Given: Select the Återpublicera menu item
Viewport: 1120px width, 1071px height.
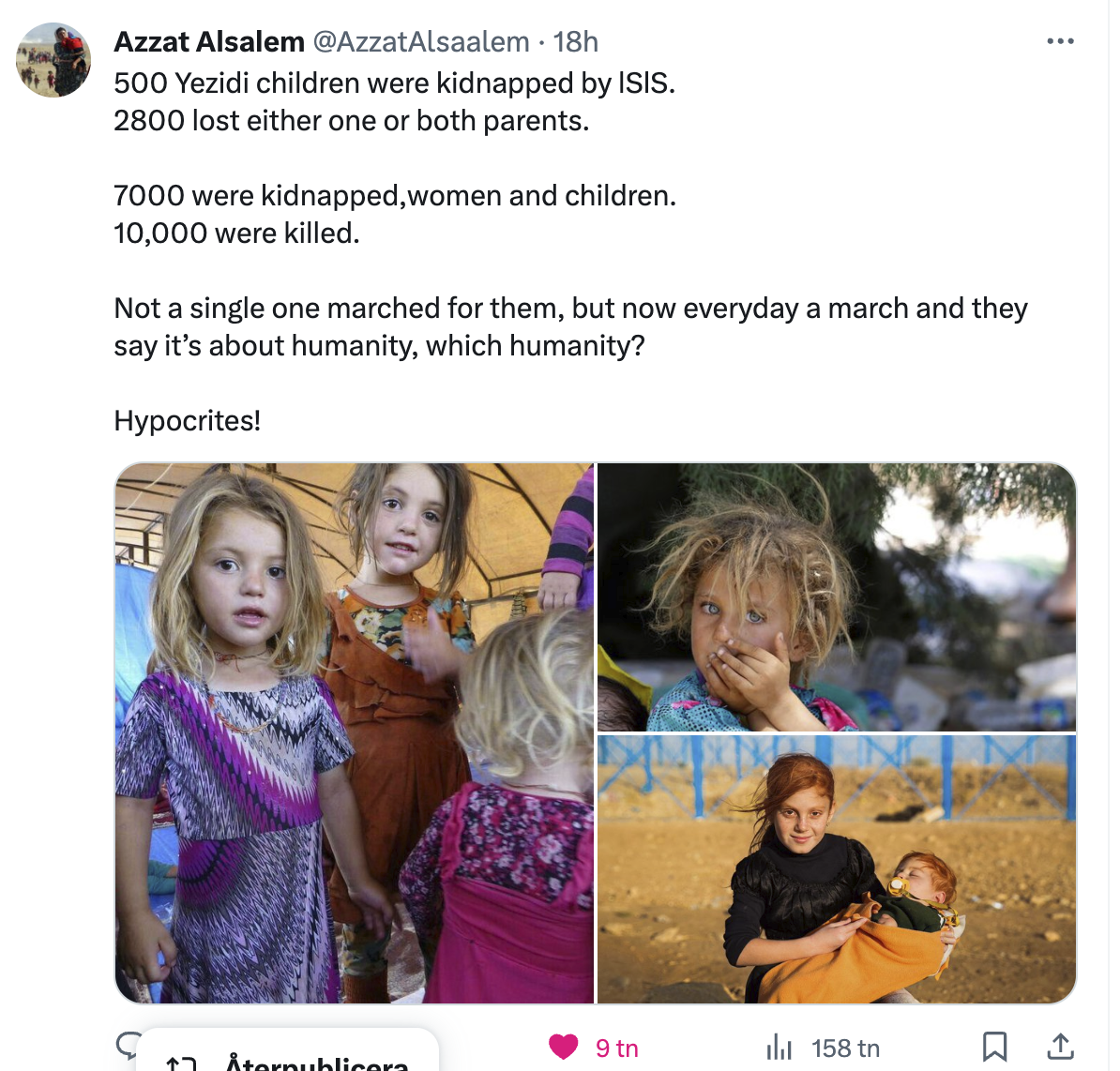Looking at the screenshot, I should [316, 1063].
